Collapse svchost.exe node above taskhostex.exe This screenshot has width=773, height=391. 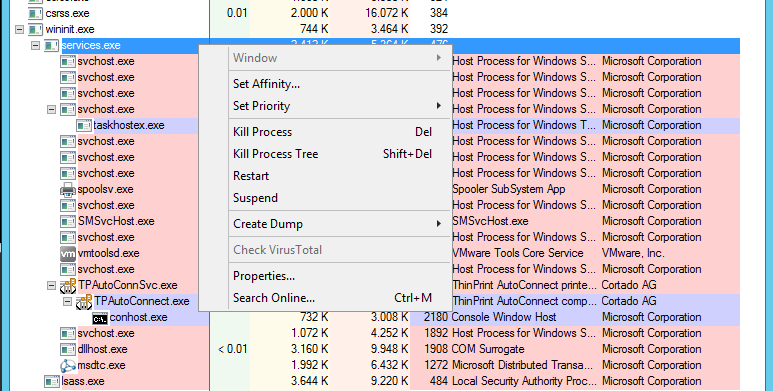point(51,109)
